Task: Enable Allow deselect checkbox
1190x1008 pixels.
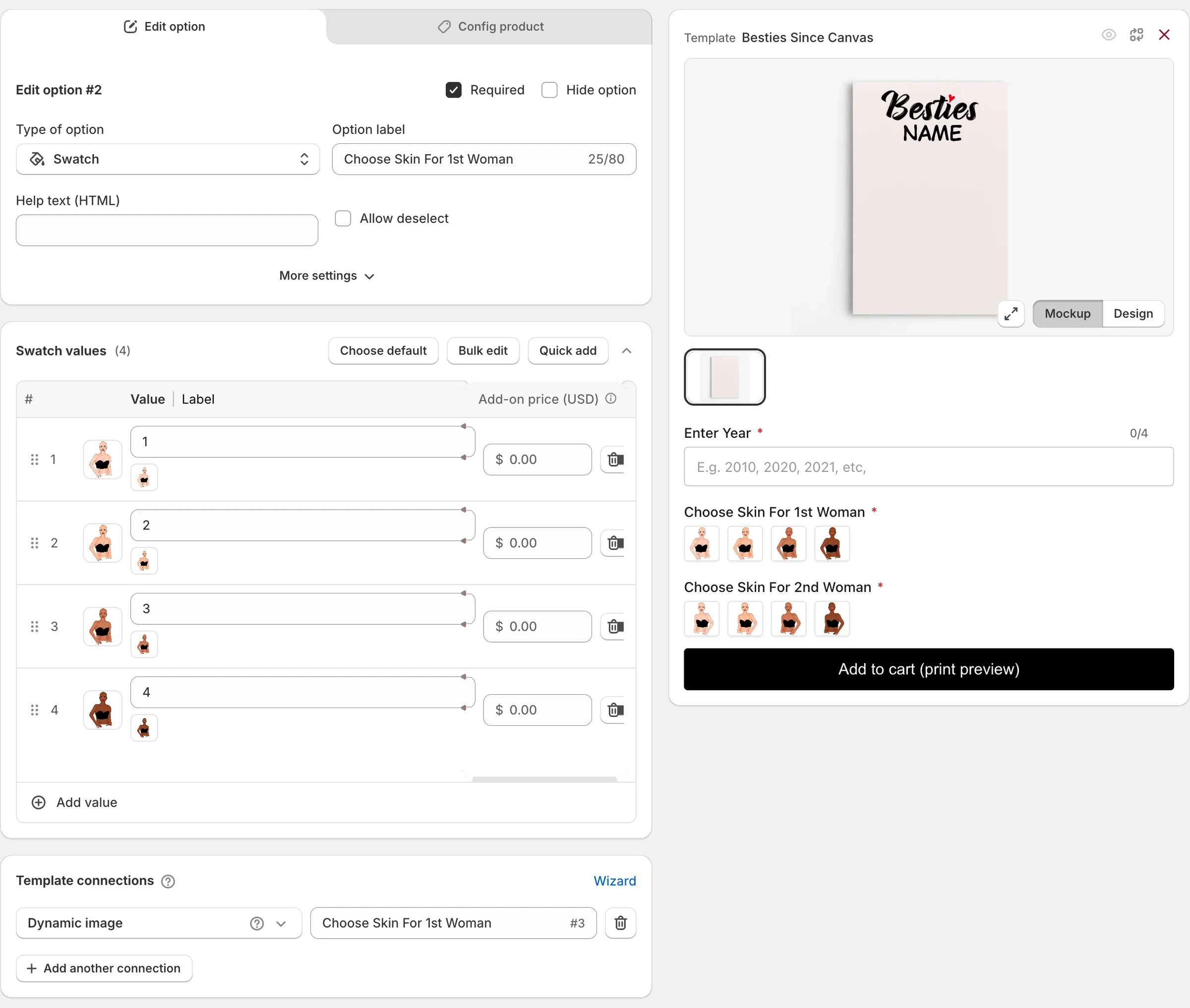Action: tap(343, 218)
